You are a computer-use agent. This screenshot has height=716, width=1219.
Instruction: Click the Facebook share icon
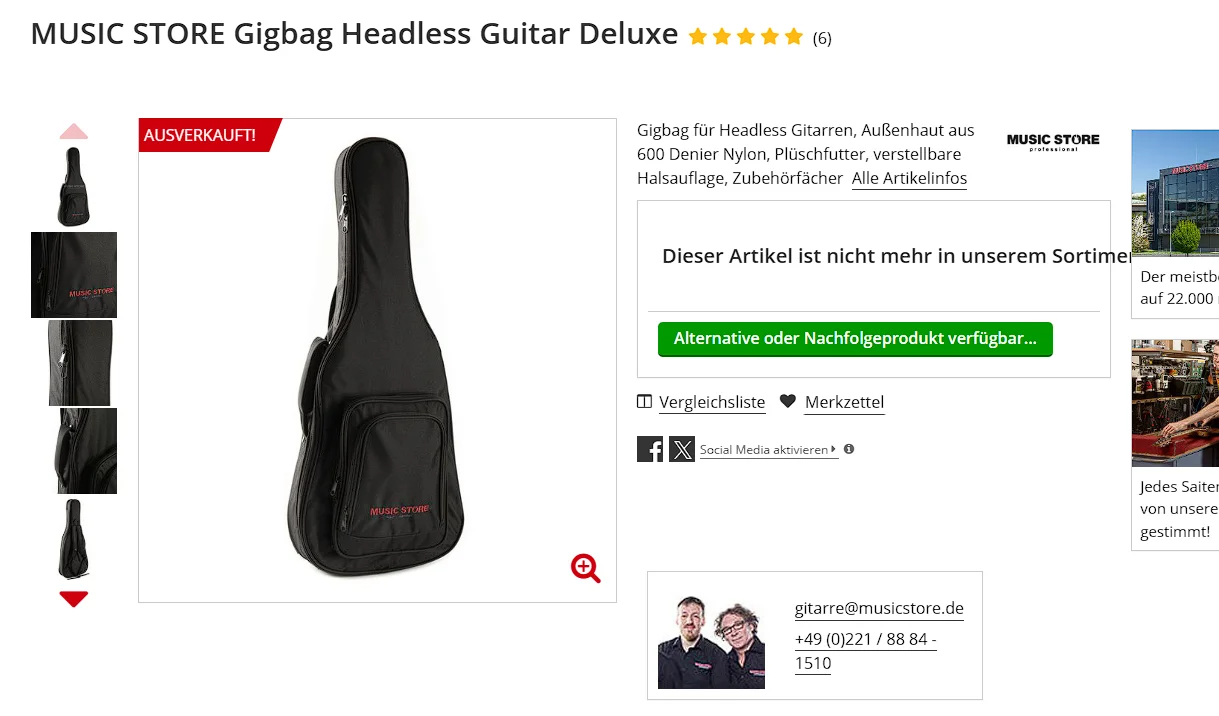coord(650,449)
